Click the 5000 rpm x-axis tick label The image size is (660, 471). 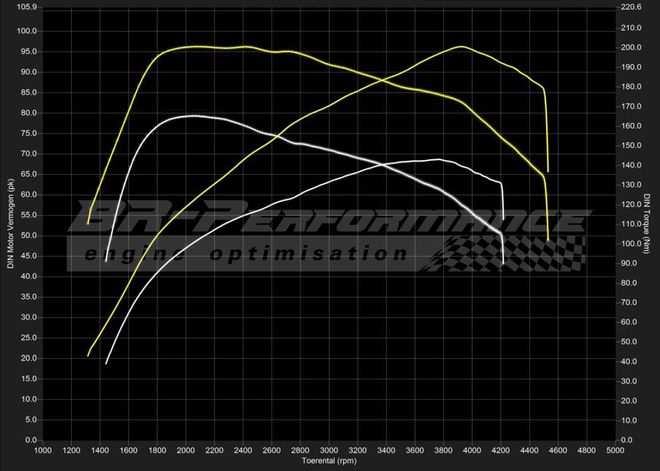coord(616,451)
